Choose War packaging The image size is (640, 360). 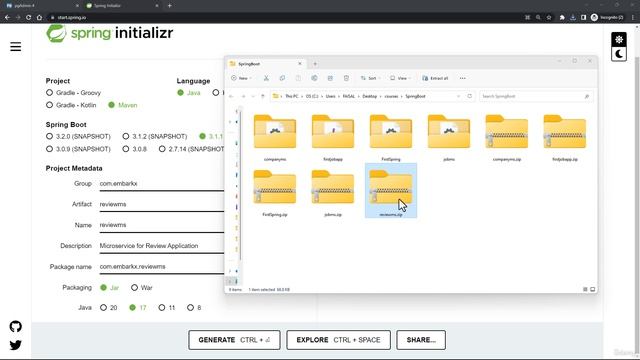click(142, 288)
